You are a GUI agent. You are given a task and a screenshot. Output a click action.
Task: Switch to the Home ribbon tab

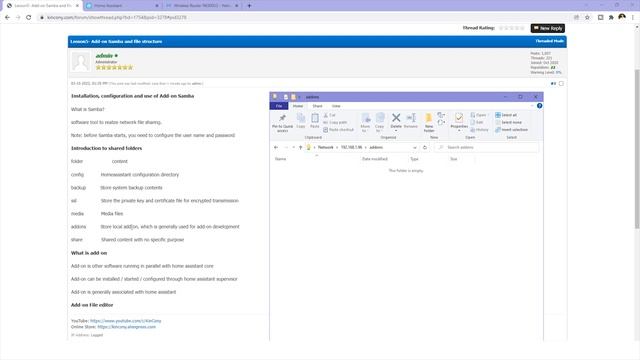click(298, 106)
